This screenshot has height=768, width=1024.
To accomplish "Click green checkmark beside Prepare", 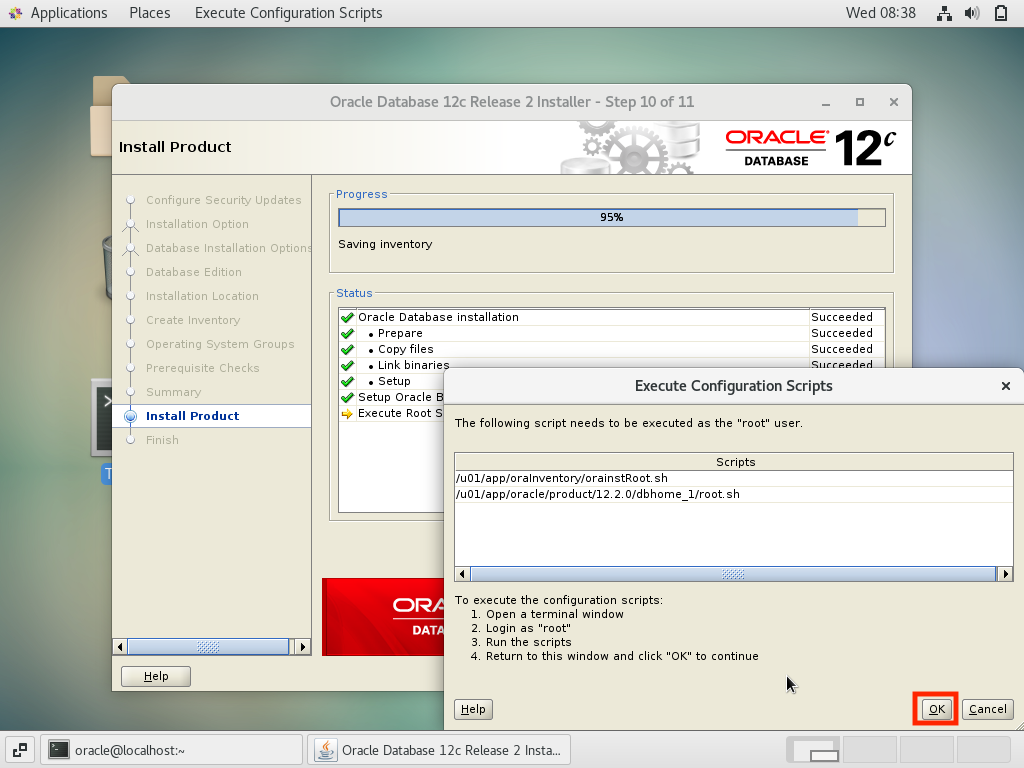I will [x=347, y=333].
